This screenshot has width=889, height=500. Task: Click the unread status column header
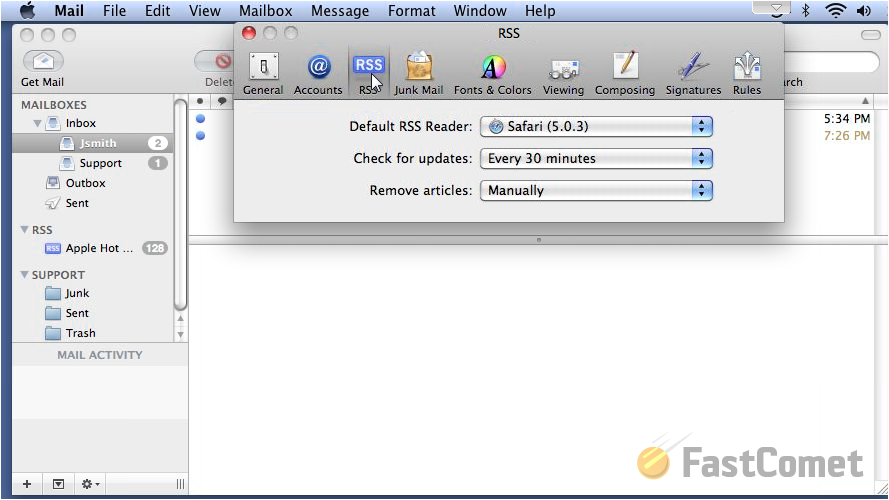(x=200, y=101)
